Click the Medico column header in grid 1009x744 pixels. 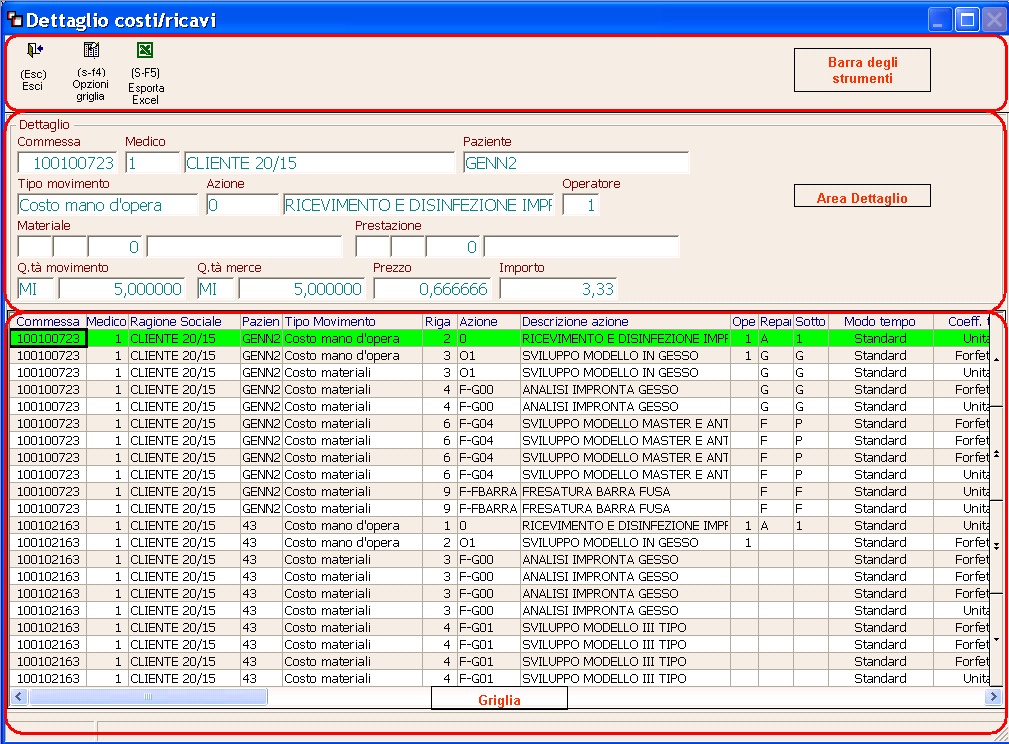pyautogui.click(x=106, y=321)
